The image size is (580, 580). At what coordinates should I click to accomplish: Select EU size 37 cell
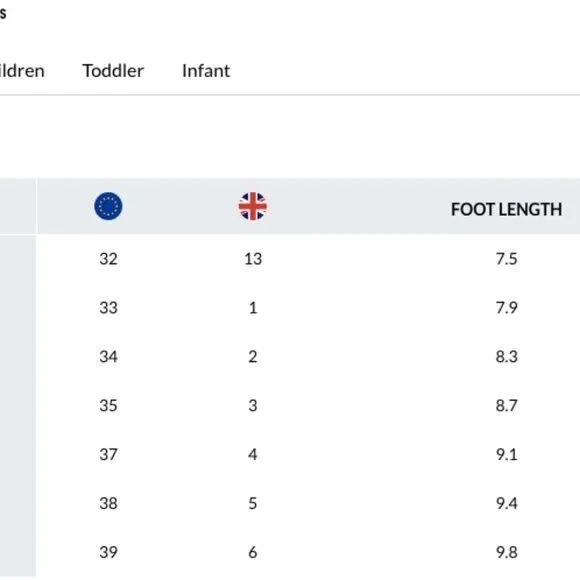tap(108, 454)
